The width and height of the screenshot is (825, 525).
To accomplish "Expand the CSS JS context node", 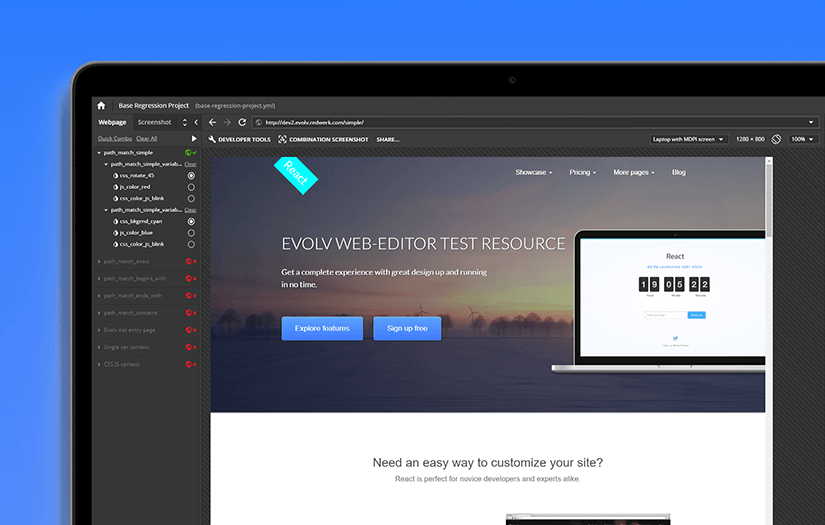I will [99, 364].
